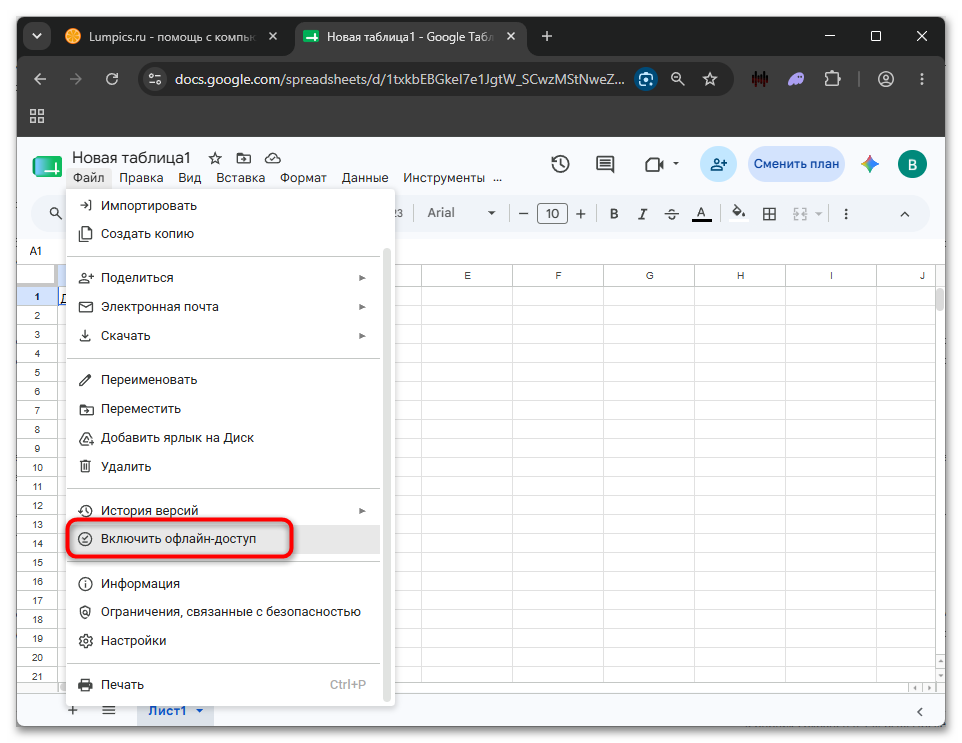Open more toolbar options three dots

pyautogui.click(x=846, y=214)
